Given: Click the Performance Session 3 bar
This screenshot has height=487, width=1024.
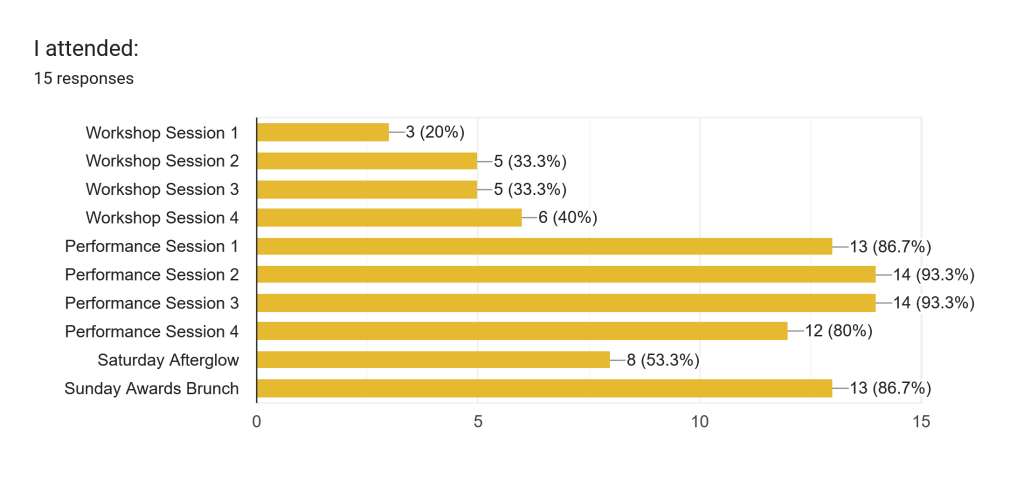Looking at the screenshot, I should pyautogui.click(x=566, y=303).
